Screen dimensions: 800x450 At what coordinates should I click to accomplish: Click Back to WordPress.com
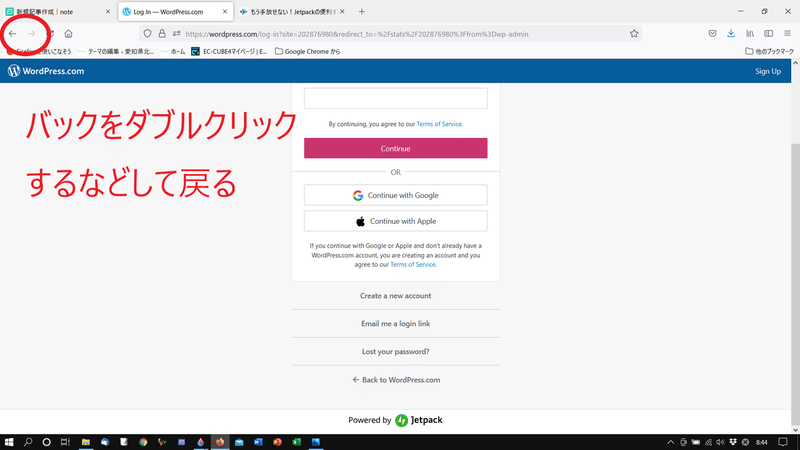396,380
